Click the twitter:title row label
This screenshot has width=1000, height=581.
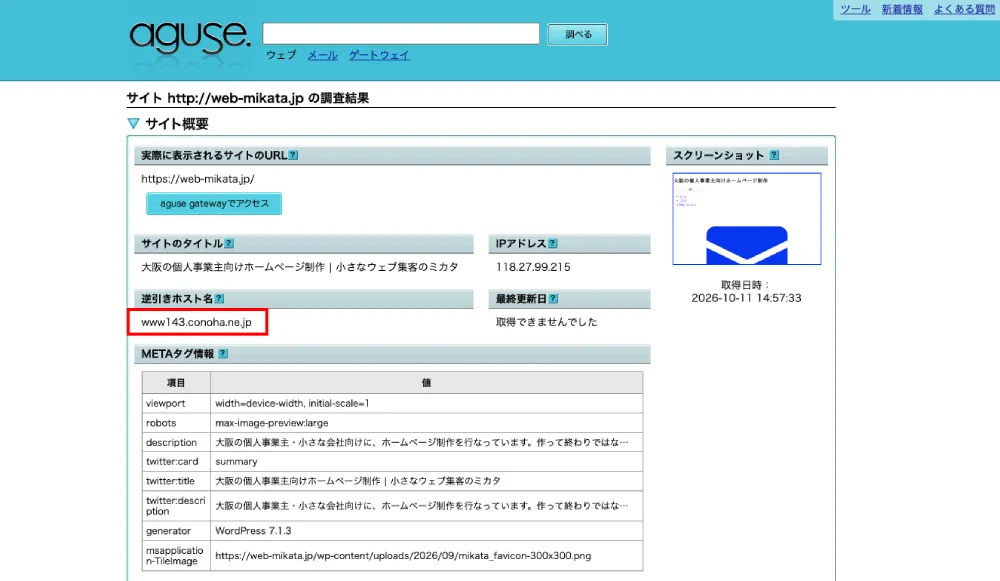click(x=170, y=481)
